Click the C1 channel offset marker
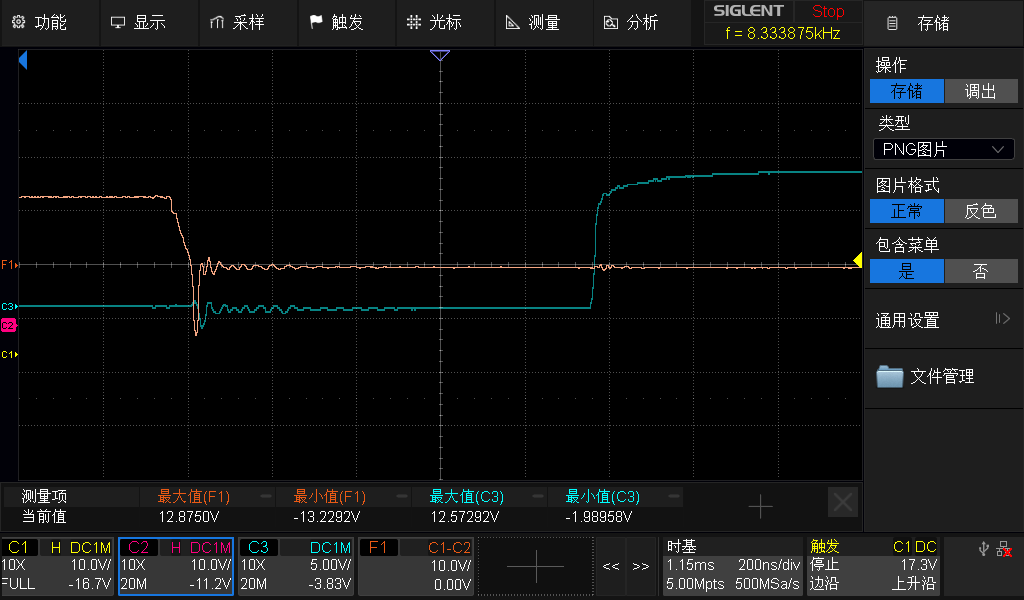Image resolution: width=1024 pixels, height=600 pixels. point(9,355)
